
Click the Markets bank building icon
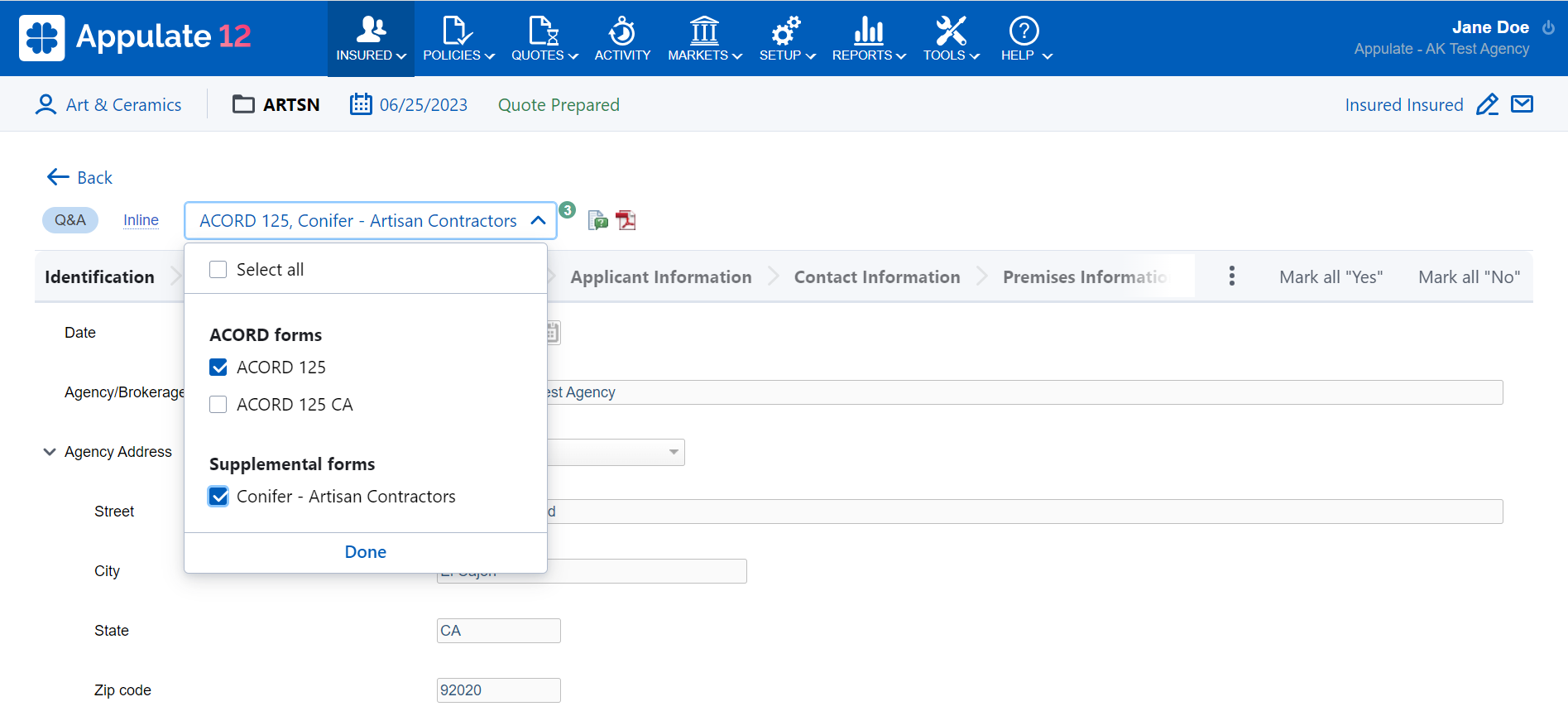coord(704,30)
